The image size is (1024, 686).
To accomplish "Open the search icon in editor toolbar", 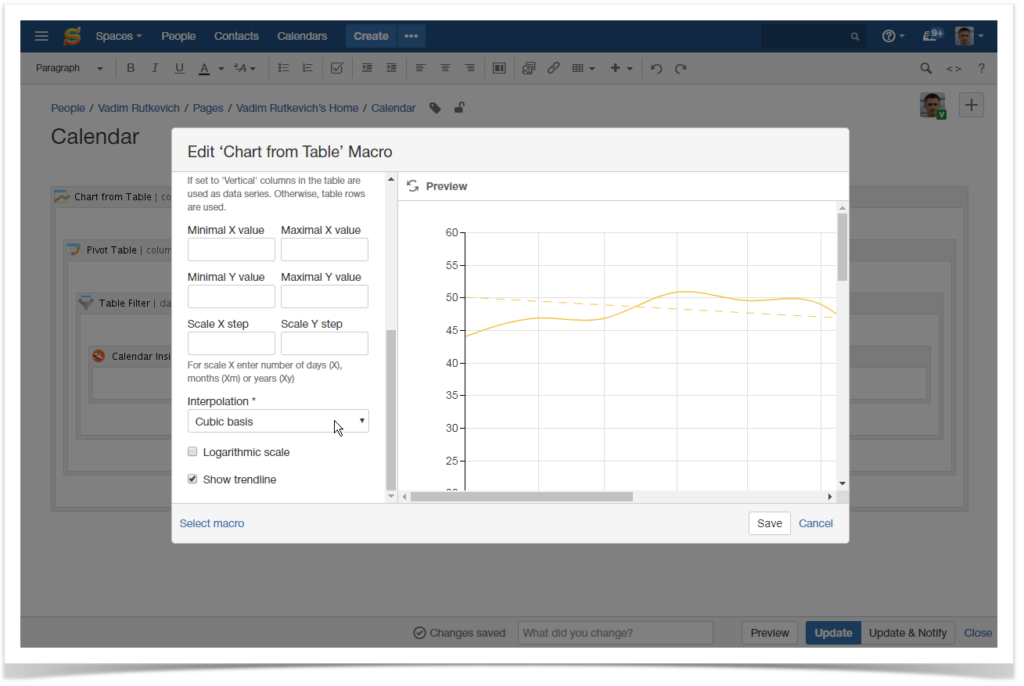I will pyautogui.click(x=926, y=68).
